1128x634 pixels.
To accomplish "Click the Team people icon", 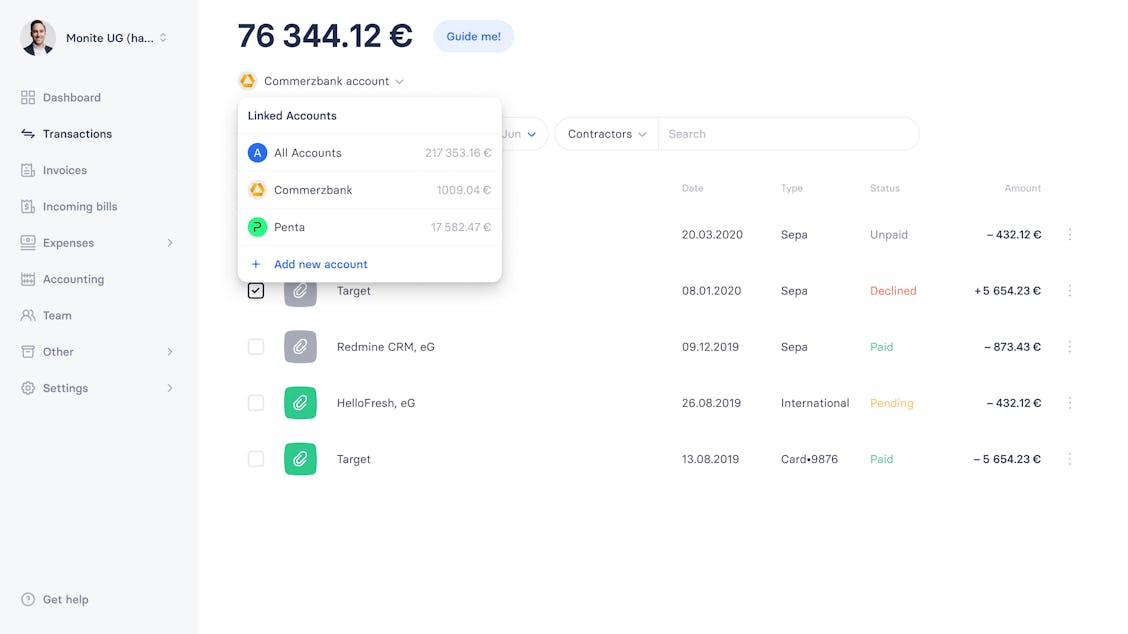I will [x=28, y=315].
